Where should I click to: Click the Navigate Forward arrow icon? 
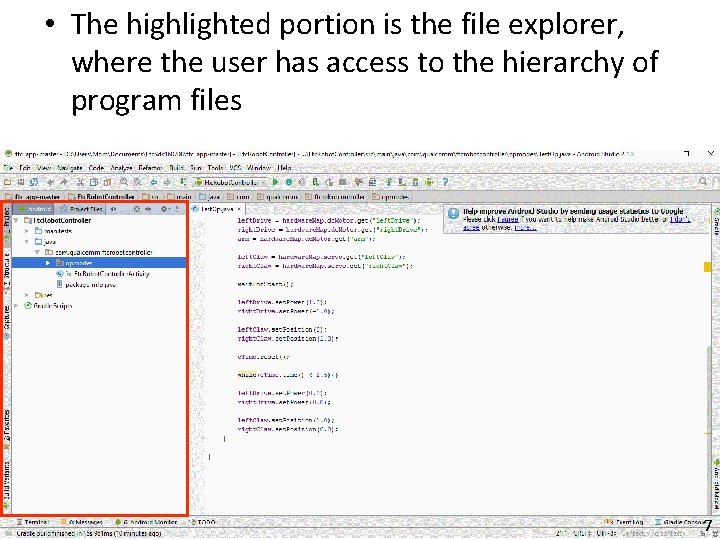click(167, 182)
